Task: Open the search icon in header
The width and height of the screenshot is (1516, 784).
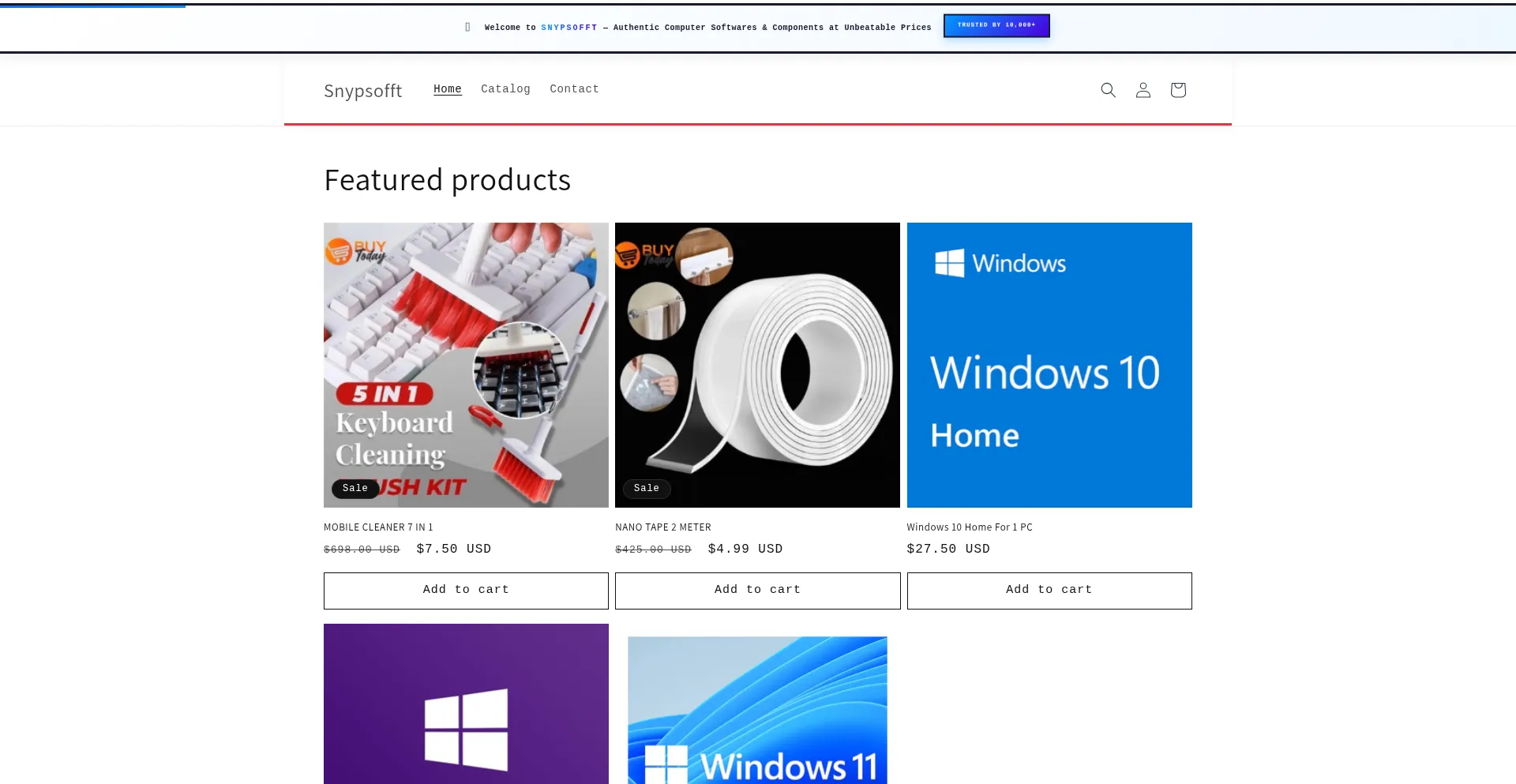Action: [x=1108, y=90]
